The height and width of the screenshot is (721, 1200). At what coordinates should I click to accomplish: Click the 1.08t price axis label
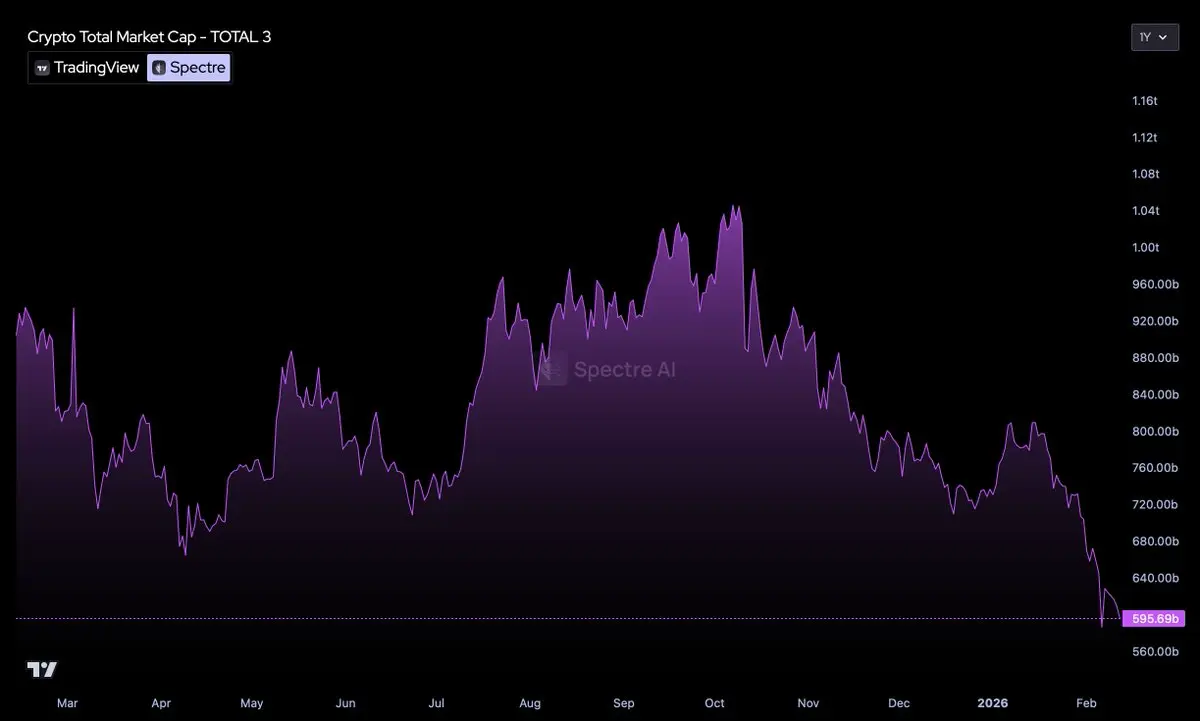(x=1145, y=174)
